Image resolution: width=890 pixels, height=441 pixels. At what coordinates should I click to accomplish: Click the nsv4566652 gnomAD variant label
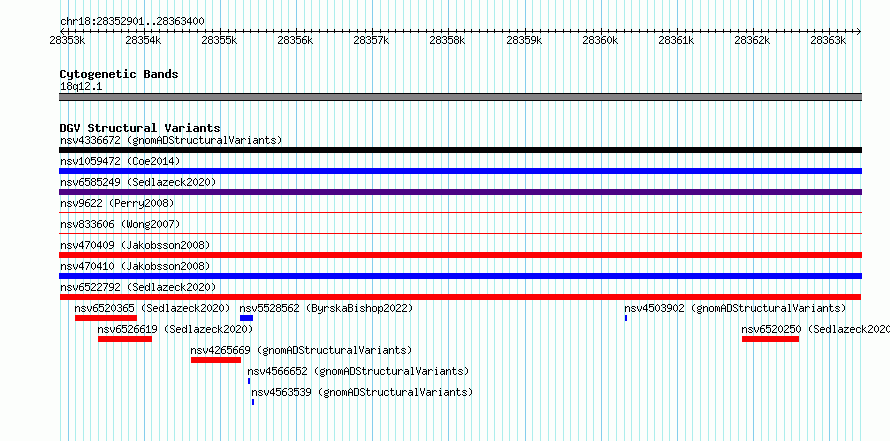[358, 371]
